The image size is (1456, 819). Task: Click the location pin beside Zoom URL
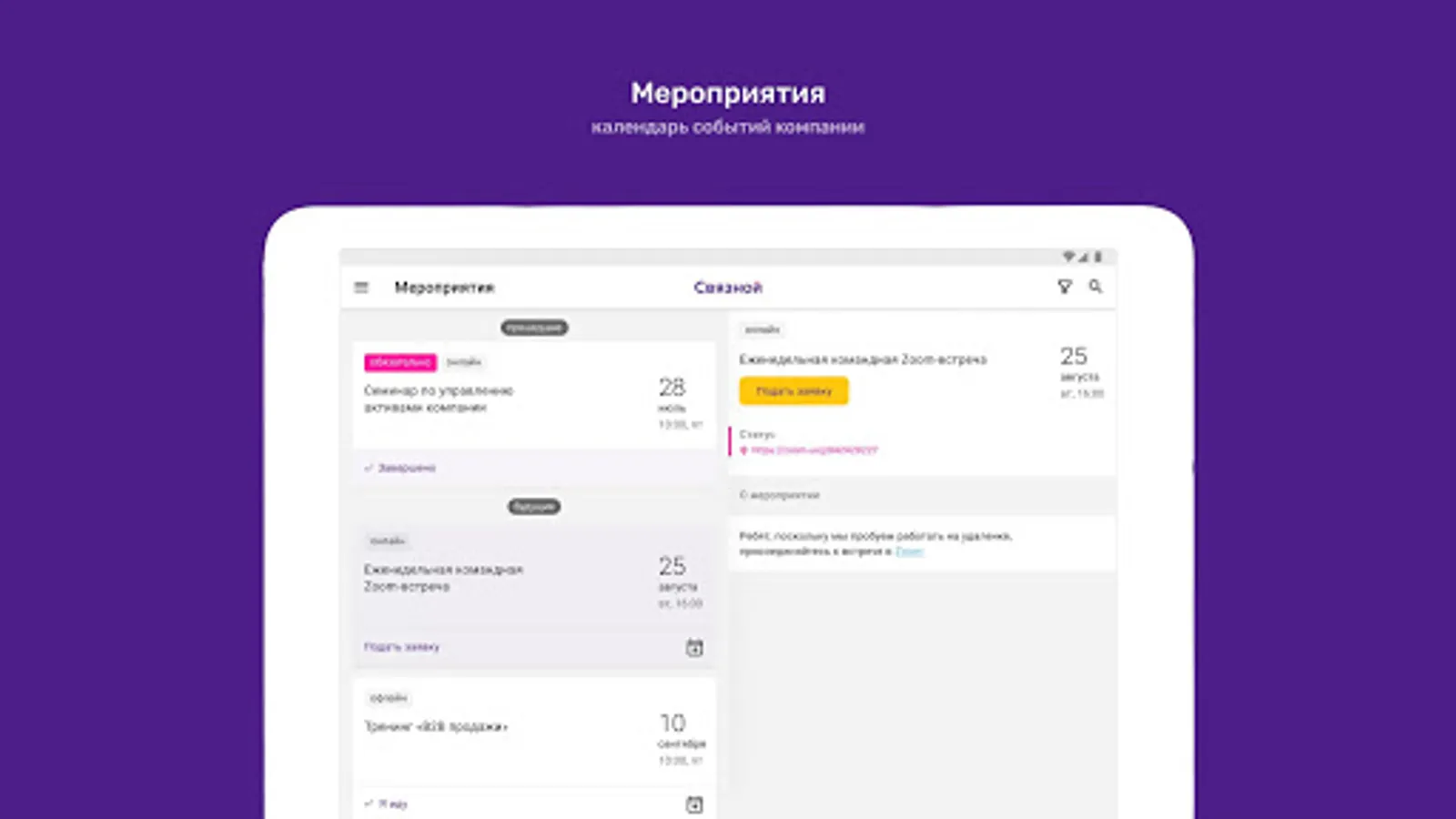(744, 450)
